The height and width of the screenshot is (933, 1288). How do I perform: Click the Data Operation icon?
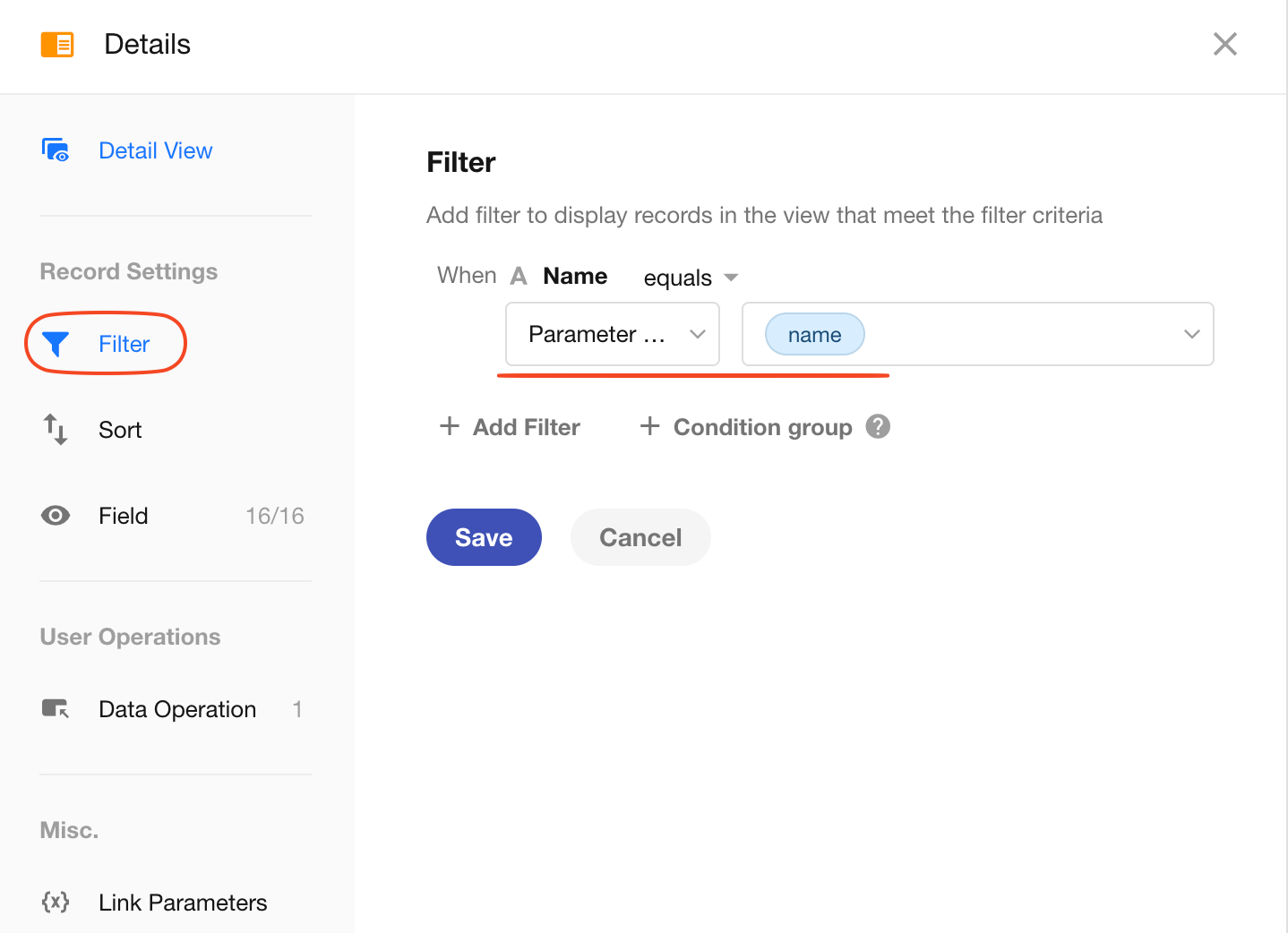point(56,709)
